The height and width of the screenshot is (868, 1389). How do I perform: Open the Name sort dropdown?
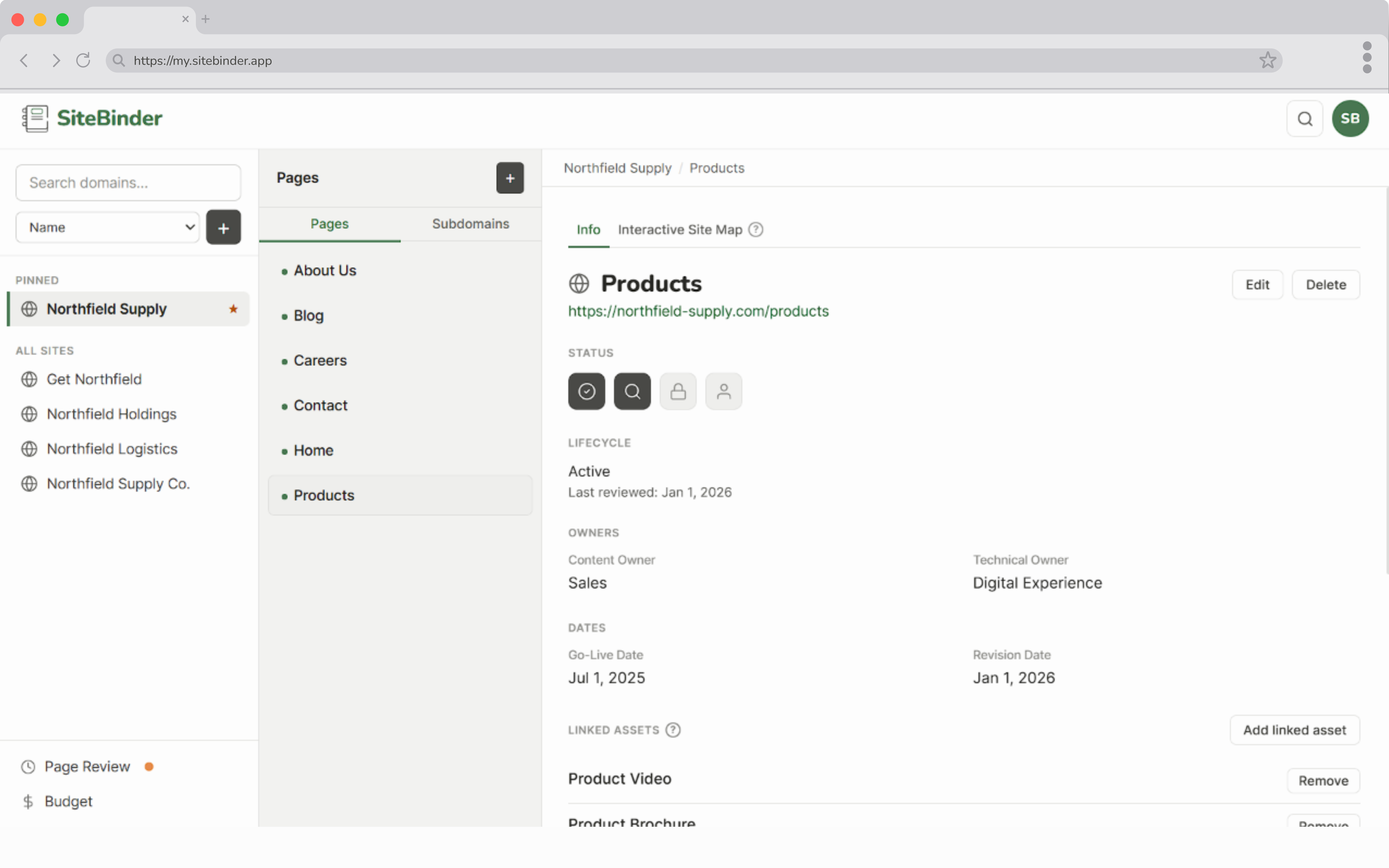click(107, 227)
